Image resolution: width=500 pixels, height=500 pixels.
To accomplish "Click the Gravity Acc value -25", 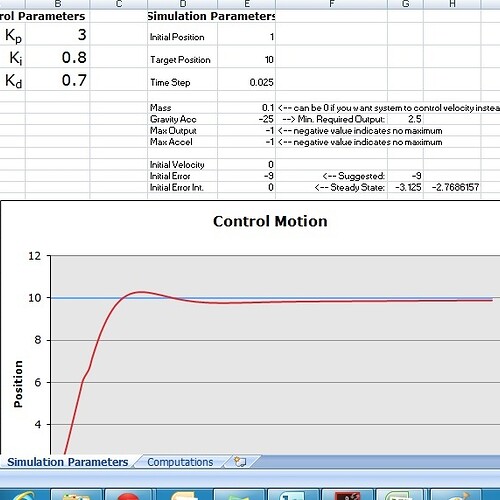I will point(247,119).
